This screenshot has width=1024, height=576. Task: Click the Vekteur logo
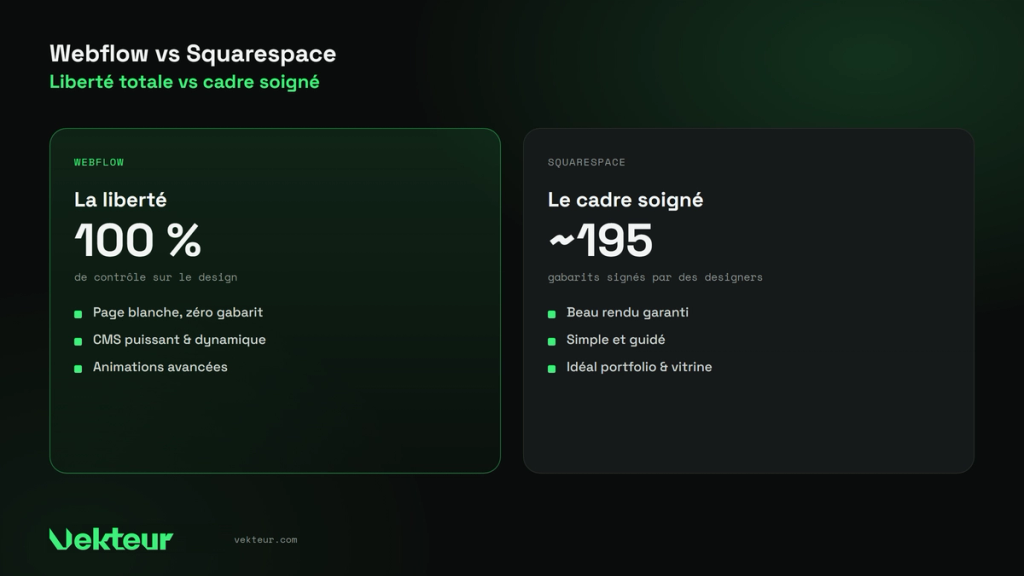[111, 539]
